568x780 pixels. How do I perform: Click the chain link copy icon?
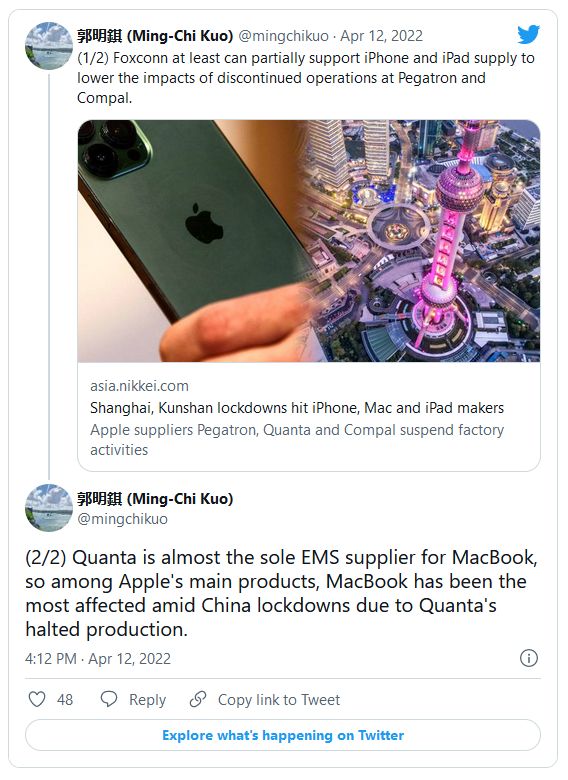198,699
